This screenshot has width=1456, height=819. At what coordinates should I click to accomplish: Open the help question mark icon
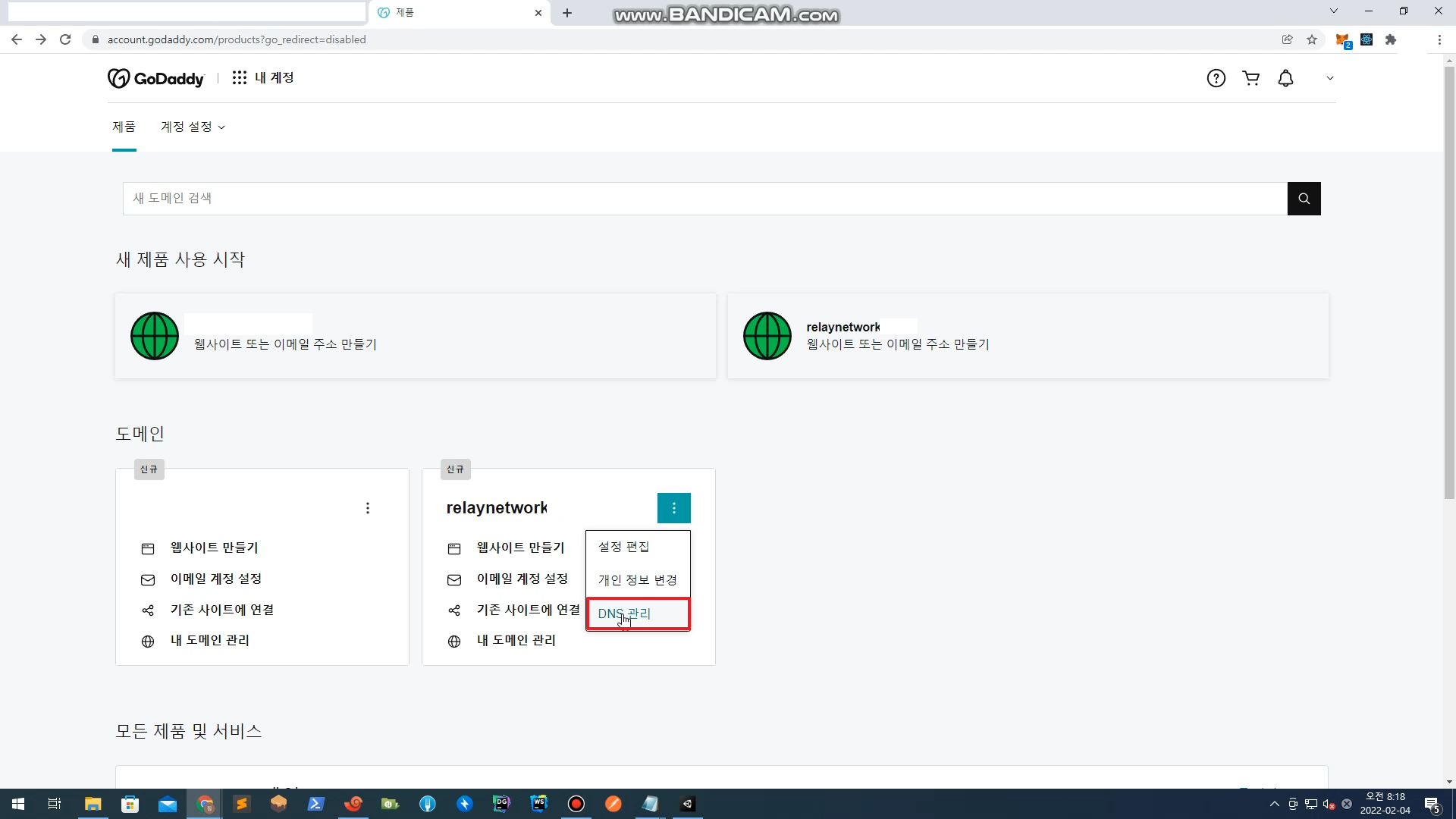(1216, 78)
